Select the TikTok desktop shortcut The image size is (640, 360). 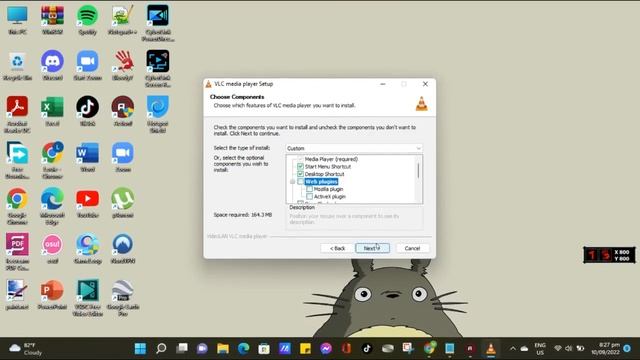(x=87, y=112)
